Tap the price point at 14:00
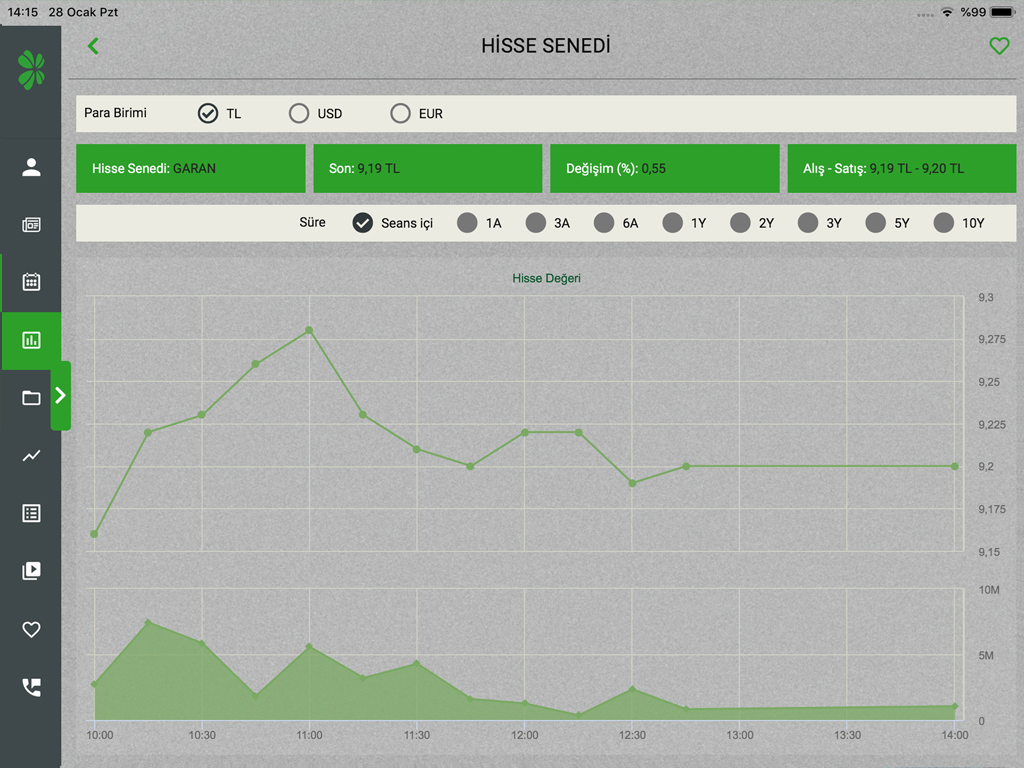Viewport: 1024px width, 768px height. (955, 466)
